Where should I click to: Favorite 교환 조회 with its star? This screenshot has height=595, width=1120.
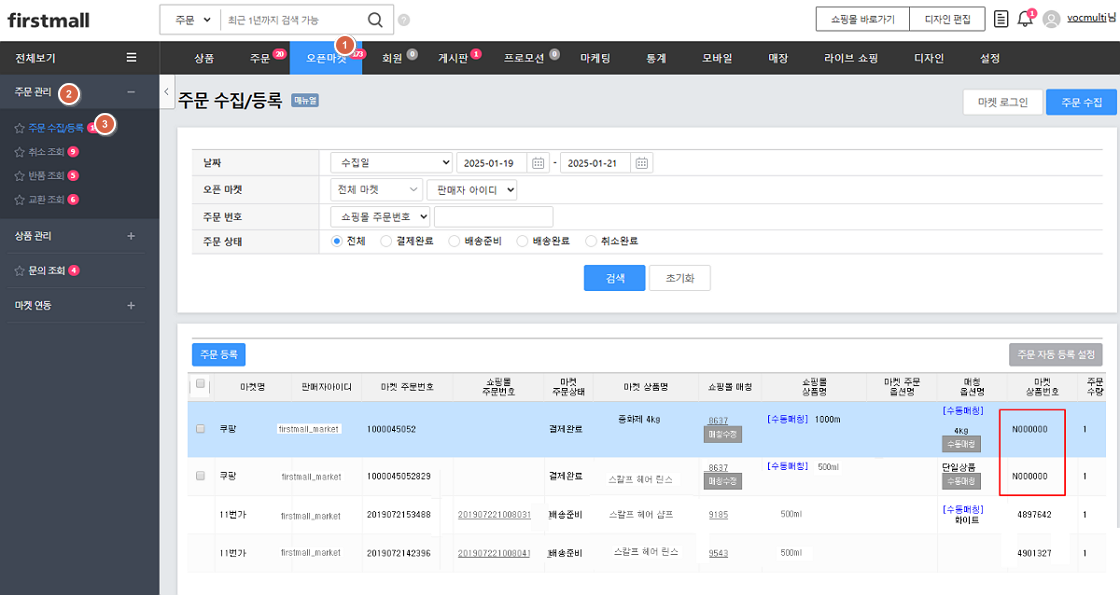[x=19, y=200]
